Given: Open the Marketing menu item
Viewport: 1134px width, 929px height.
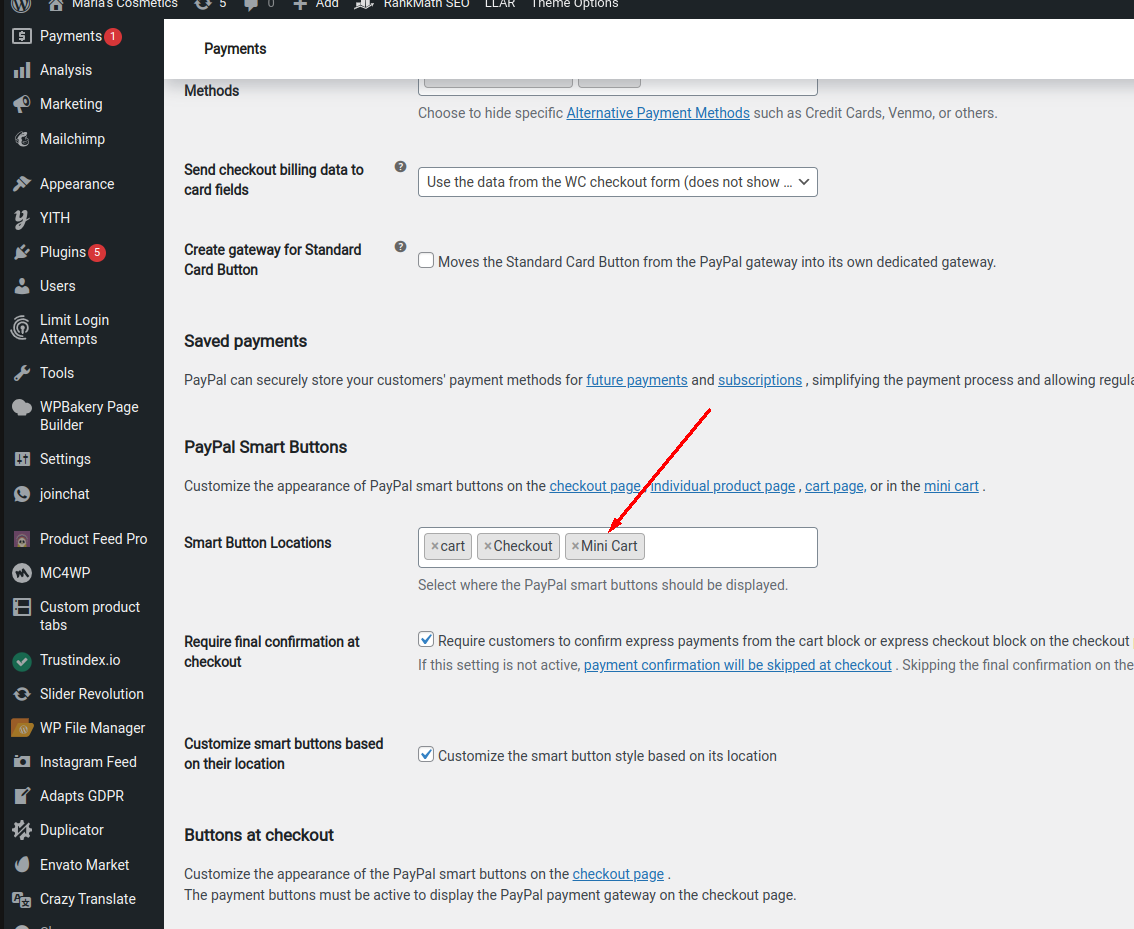Looking at the screenshot, I should click(x=71, y=104).
